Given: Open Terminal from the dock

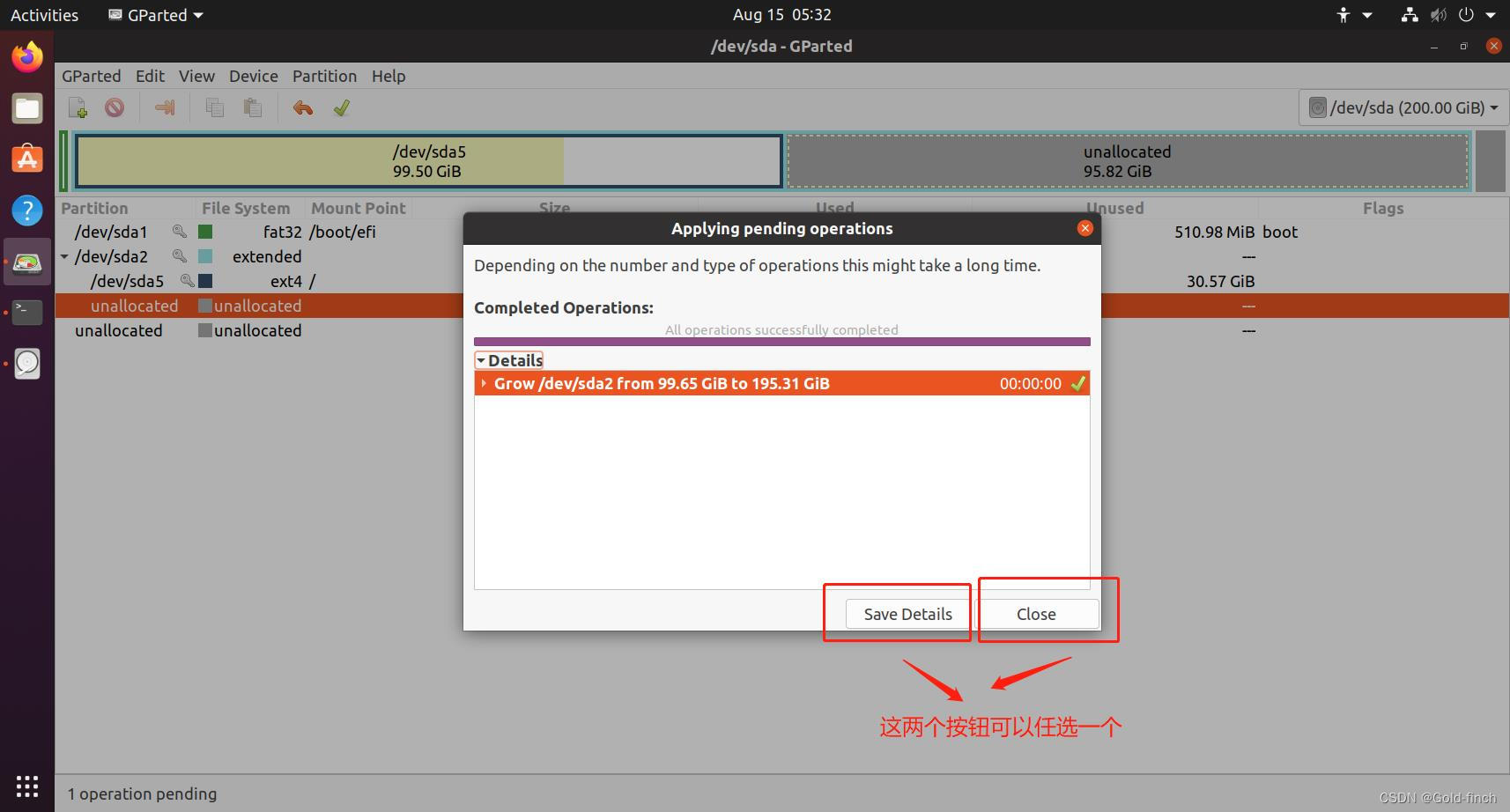Looking at the screenshot, I should pos(27,312).
